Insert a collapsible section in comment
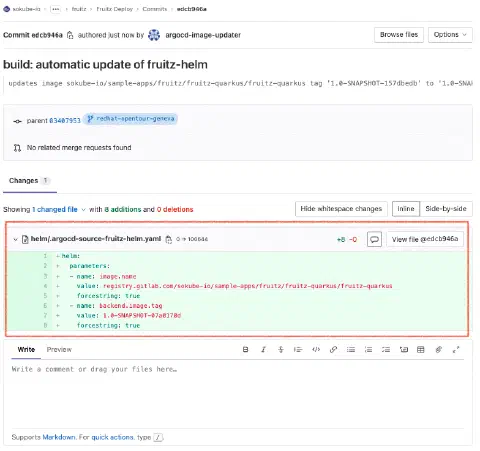Screen dimensions: 480x451 pos(404,349)
